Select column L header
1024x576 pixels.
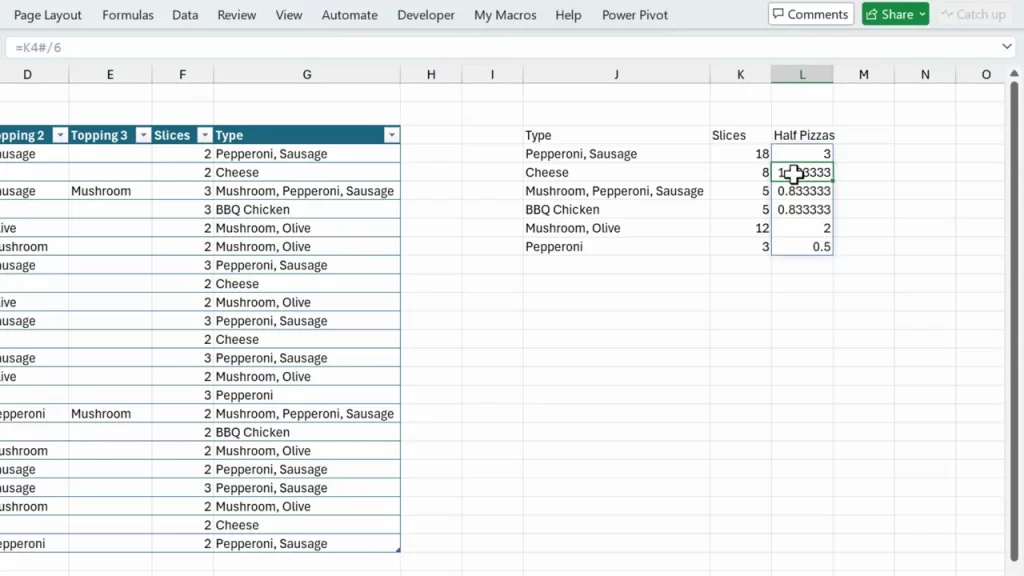[x=801, y=73]
